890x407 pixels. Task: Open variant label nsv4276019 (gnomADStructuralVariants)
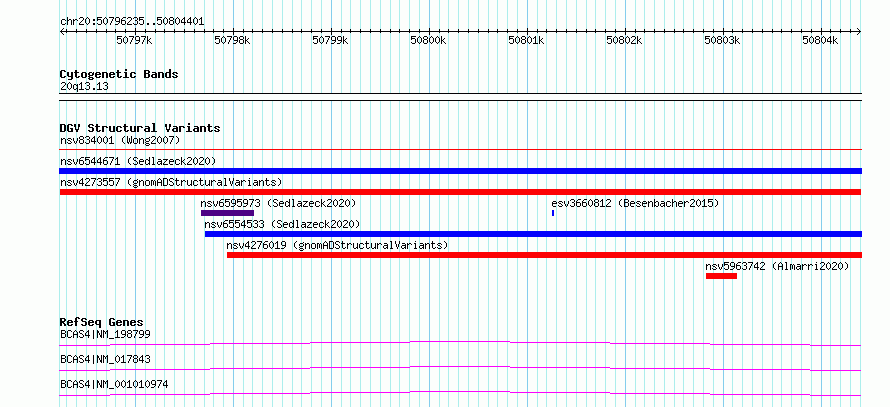(x=337, y=245)
